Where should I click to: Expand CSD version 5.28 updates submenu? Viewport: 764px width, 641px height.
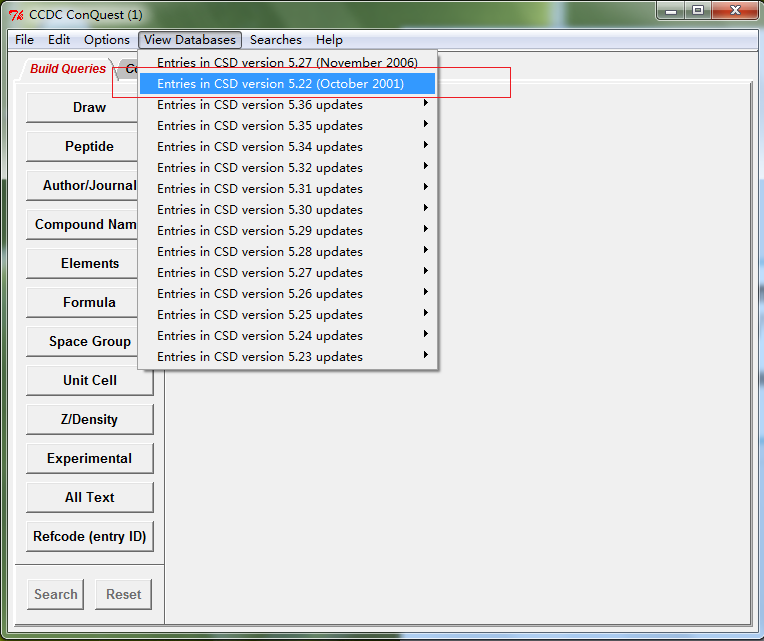click(287, 251)
